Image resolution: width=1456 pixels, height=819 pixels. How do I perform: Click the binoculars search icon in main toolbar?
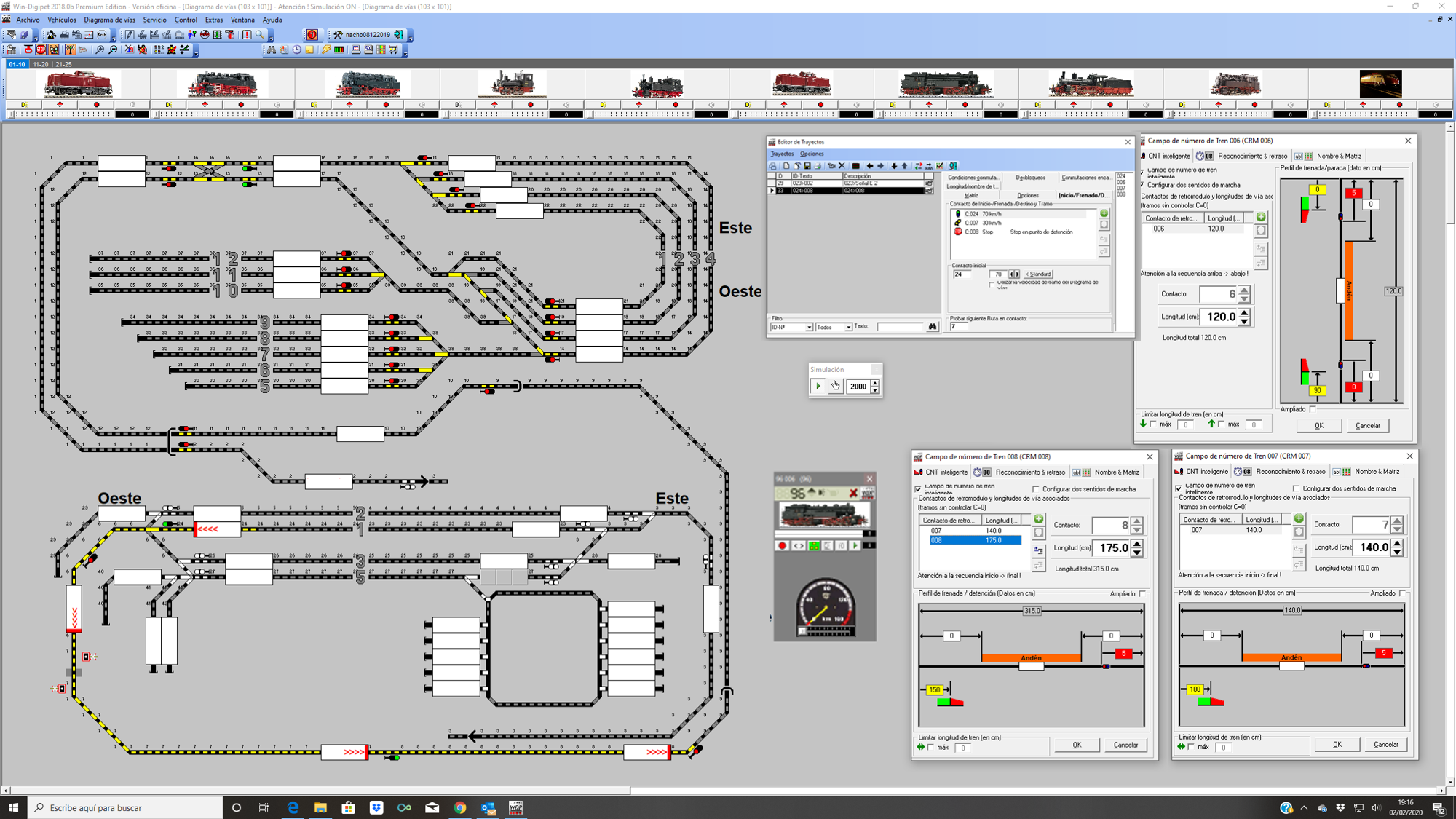(x=272, y=50)
